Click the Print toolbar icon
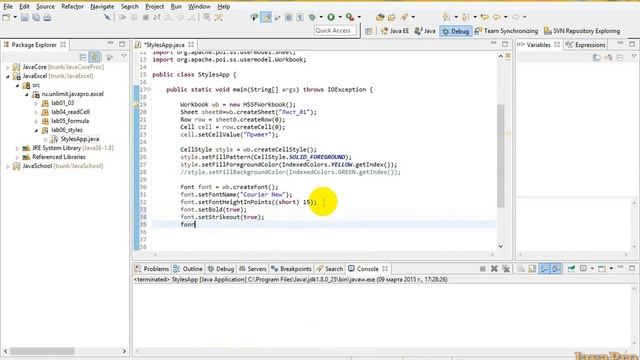 click(x=47, y=17)
